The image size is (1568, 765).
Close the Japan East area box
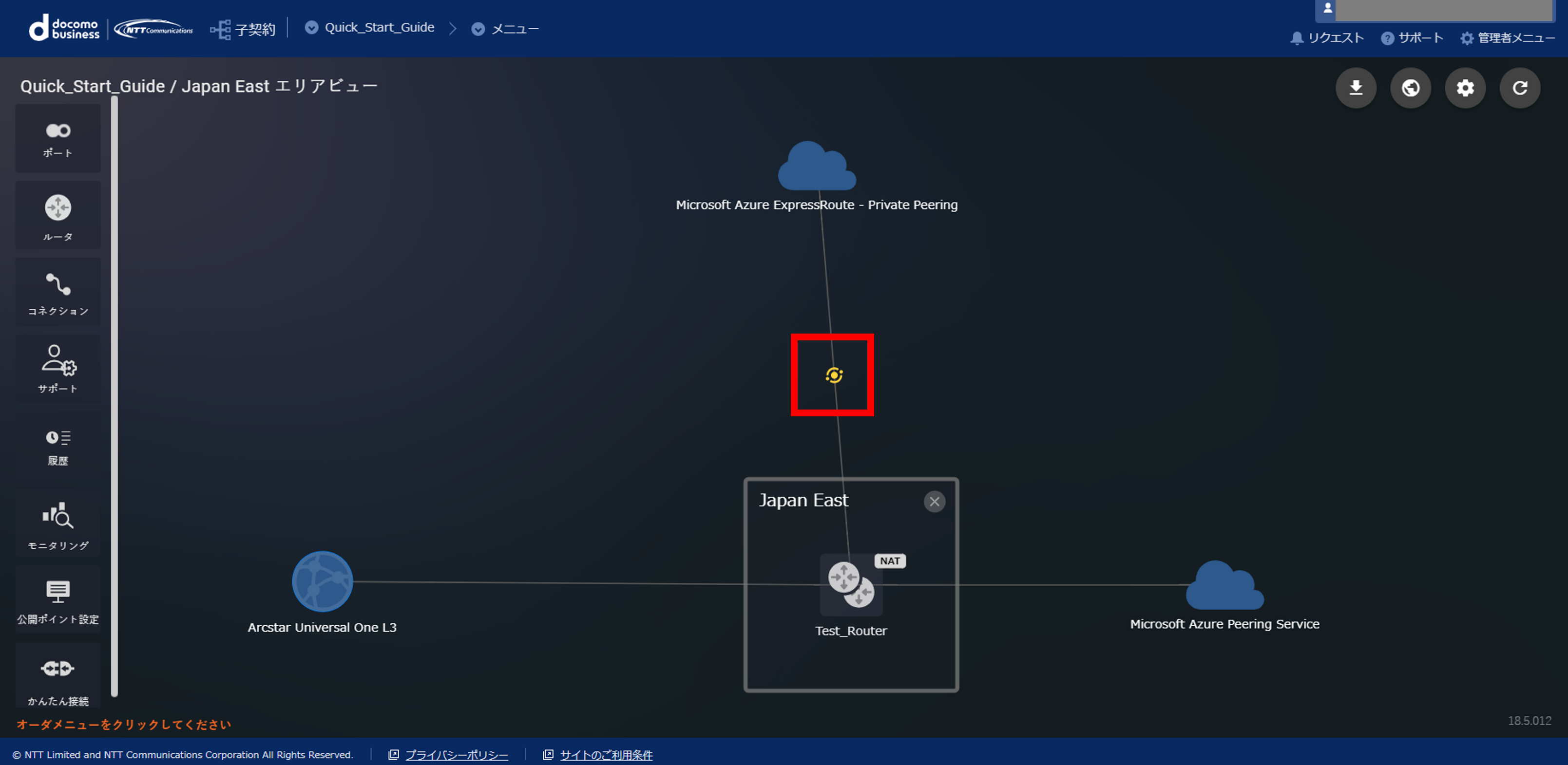tap(935, 502)
